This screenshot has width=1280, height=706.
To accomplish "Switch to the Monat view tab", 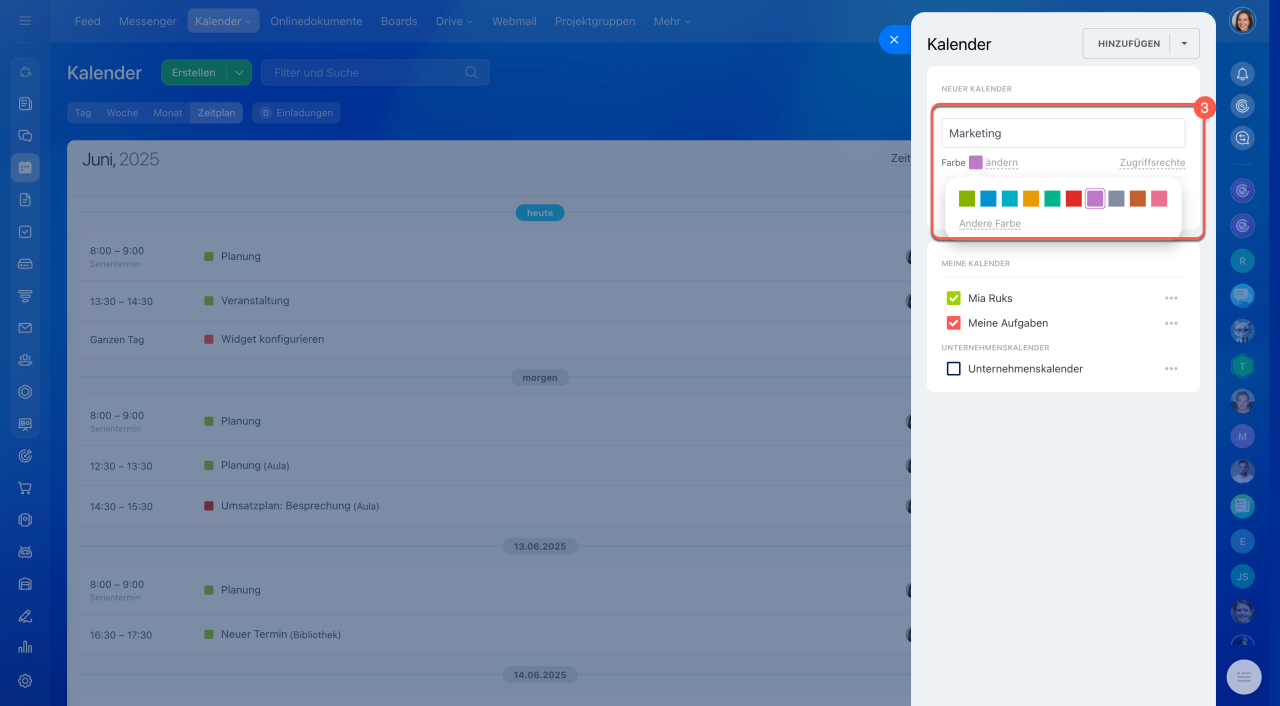I will [168, 113].
